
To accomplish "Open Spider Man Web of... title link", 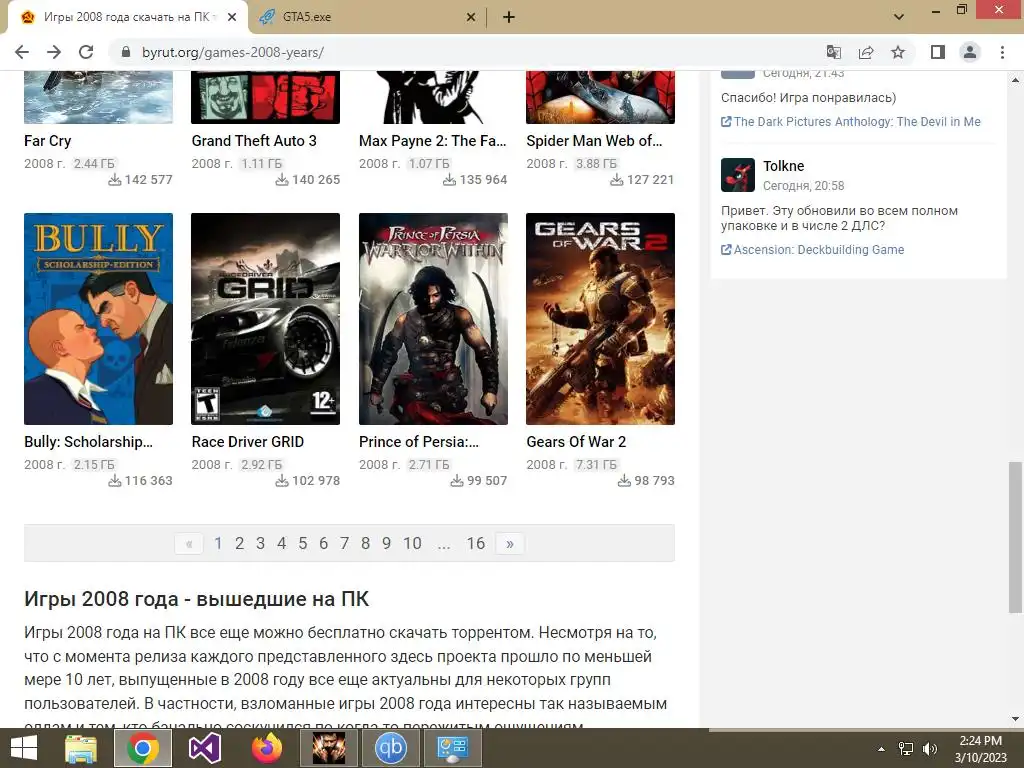I will (x=594, y=141).
